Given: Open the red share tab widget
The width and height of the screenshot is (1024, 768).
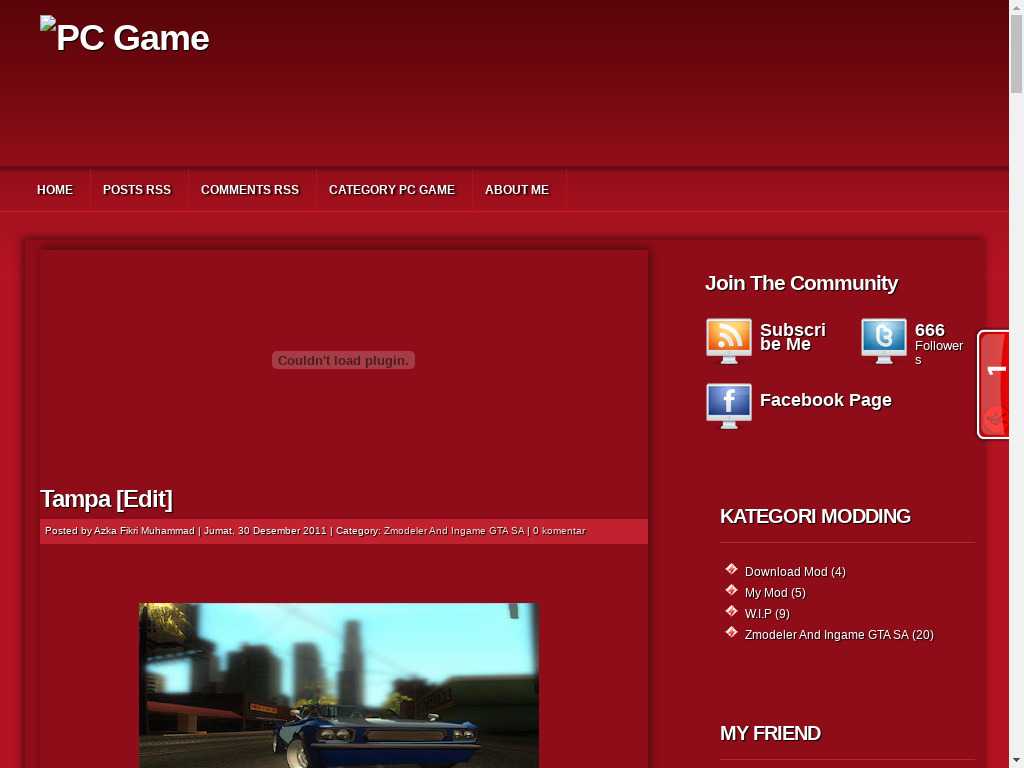Looking at the screenshot, I should 993,385.
